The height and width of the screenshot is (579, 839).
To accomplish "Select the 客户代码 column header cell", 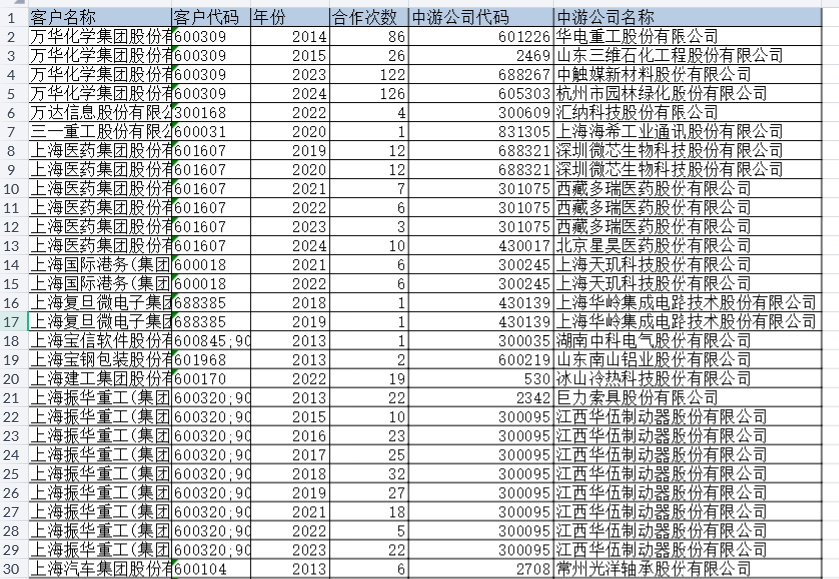I will (210, 17).
